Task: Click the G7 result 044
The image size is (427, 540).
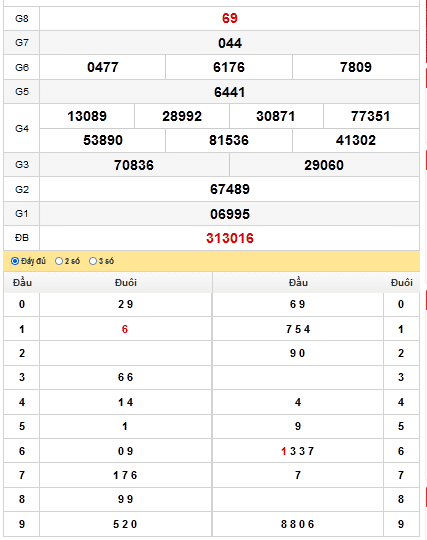Action: click(x=230, y=43)
